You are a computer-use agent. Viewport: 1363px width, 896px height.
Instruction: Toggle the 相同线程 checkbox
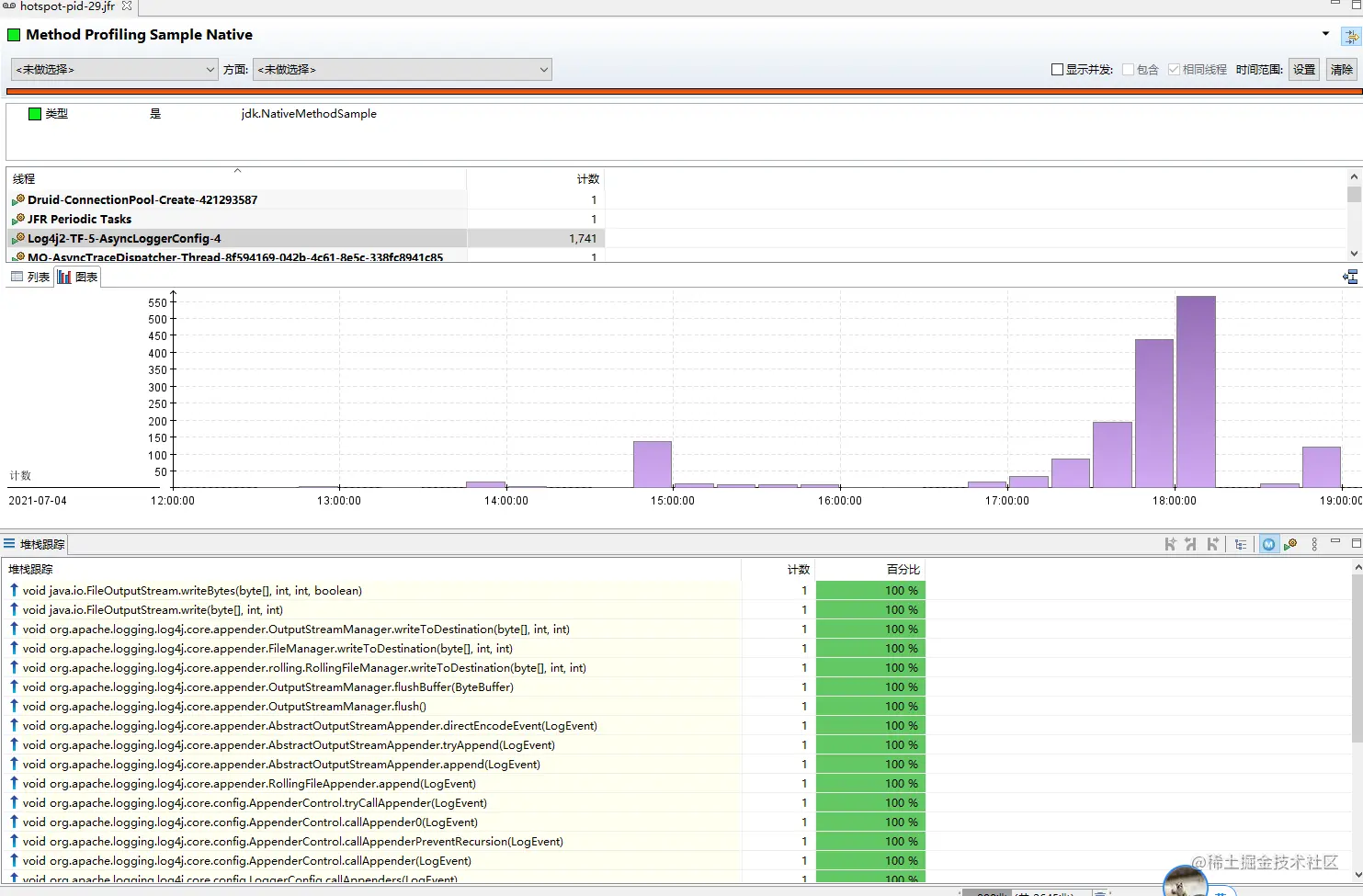click(x=1174, y=69)
